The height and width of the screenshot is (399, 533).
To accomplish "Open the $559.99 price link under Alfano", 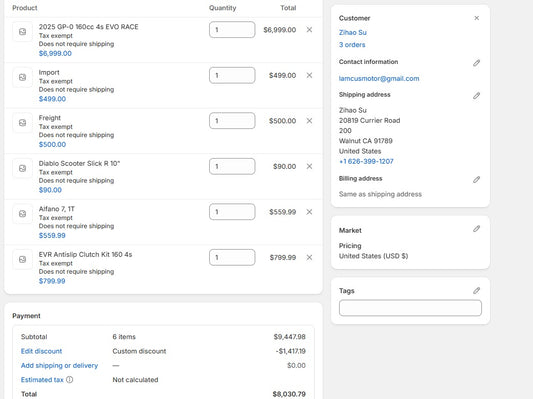I will pos(52,236).
